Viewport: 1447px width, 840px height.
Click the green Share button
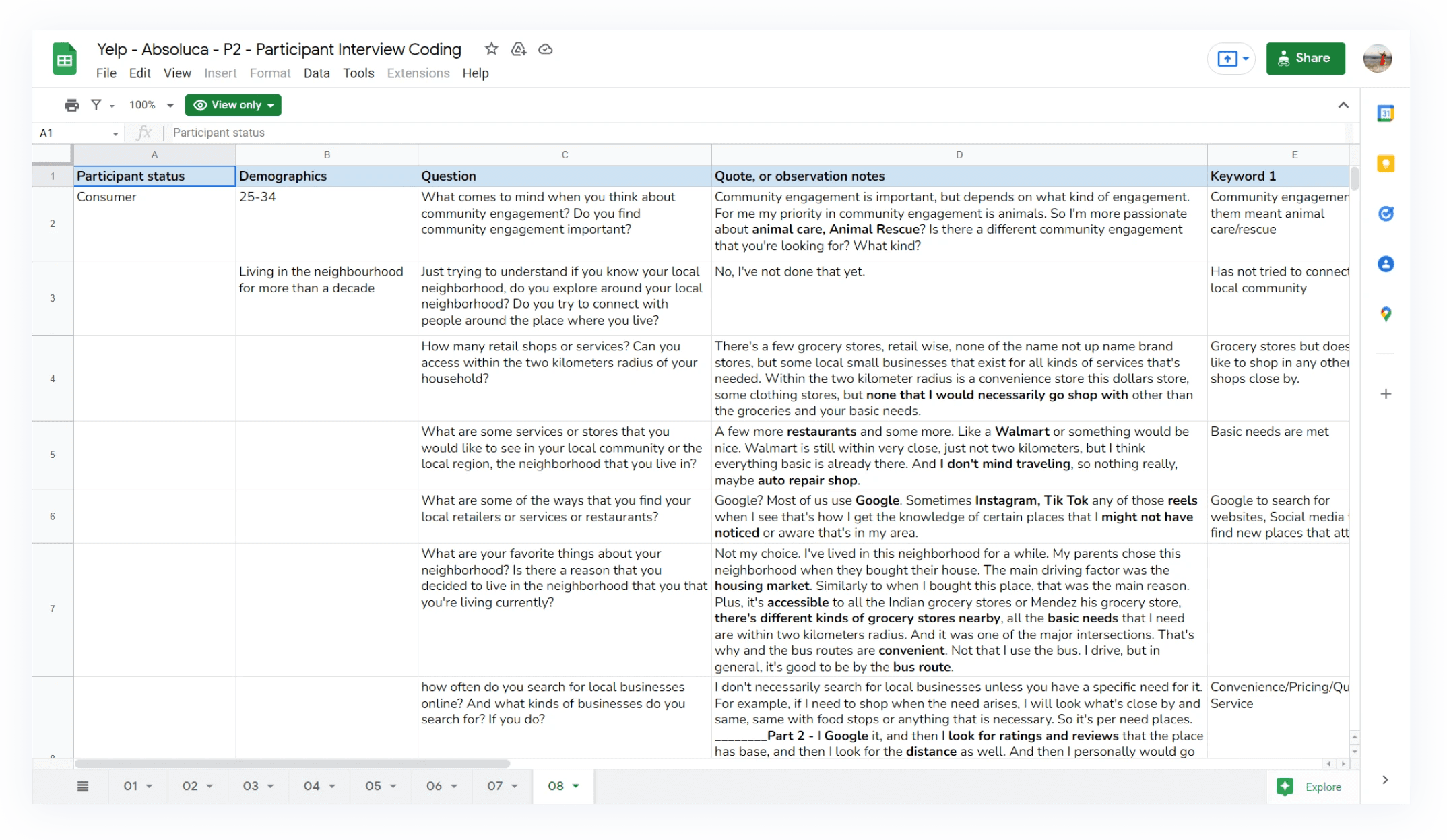click(1305, 59)
